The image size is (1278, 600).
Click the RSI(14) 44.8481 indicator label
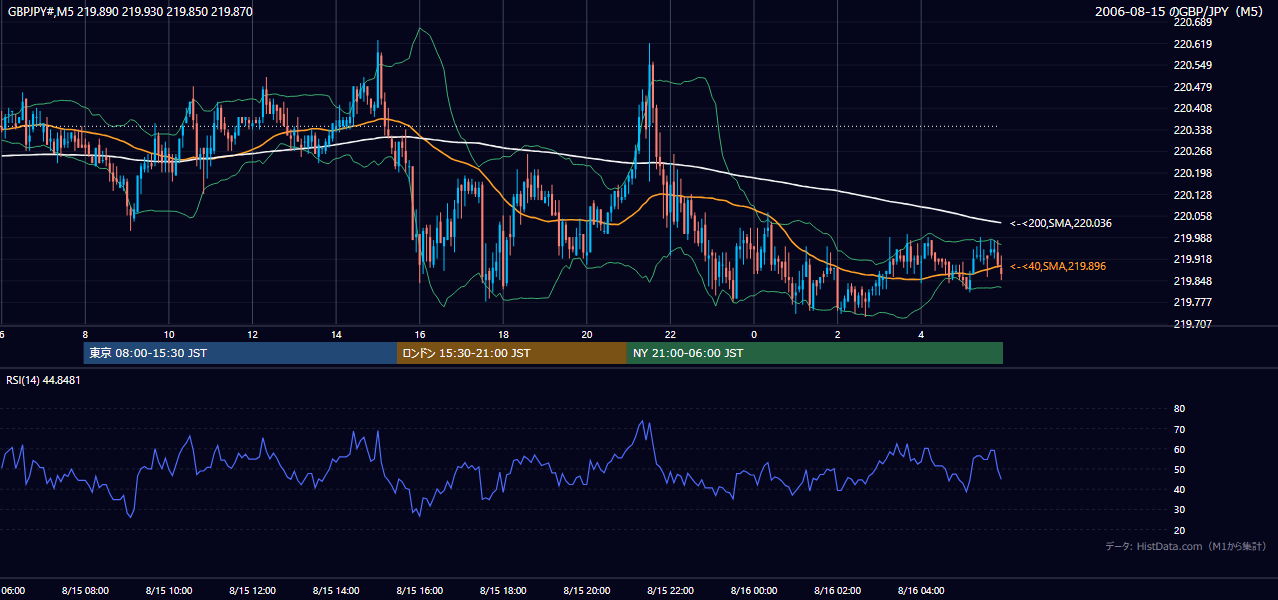coord(44,380)
